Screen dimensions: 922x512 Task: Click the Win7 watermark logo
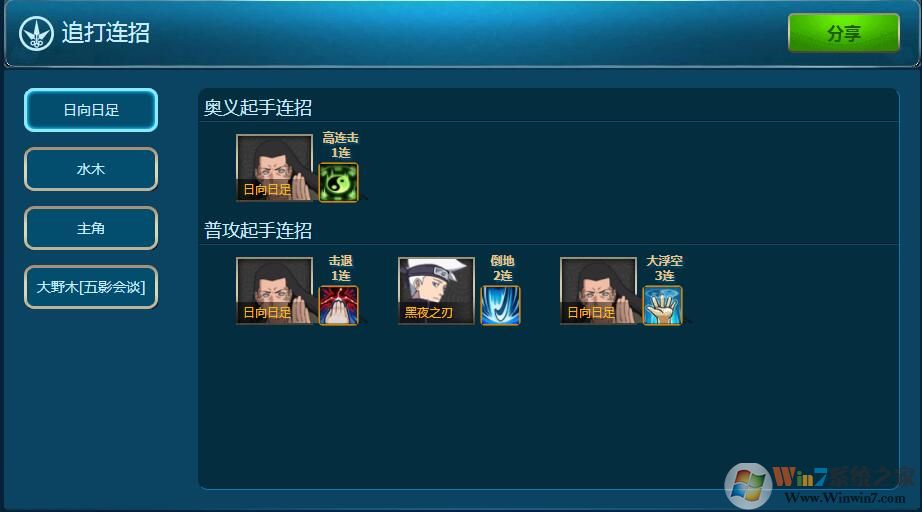749,486
